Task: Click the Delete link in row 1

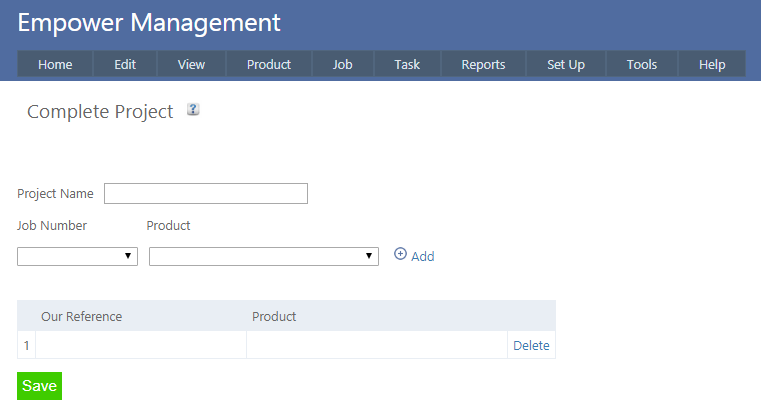Action: [x=531, y=346]
